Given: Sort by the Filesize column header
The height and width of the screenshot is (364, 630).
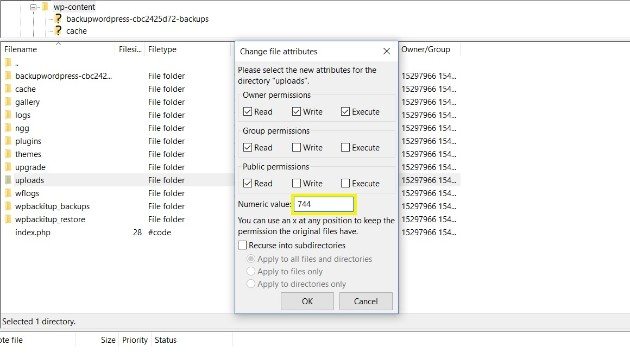Looking at the screenshot, I should click(x=130, y=49).
